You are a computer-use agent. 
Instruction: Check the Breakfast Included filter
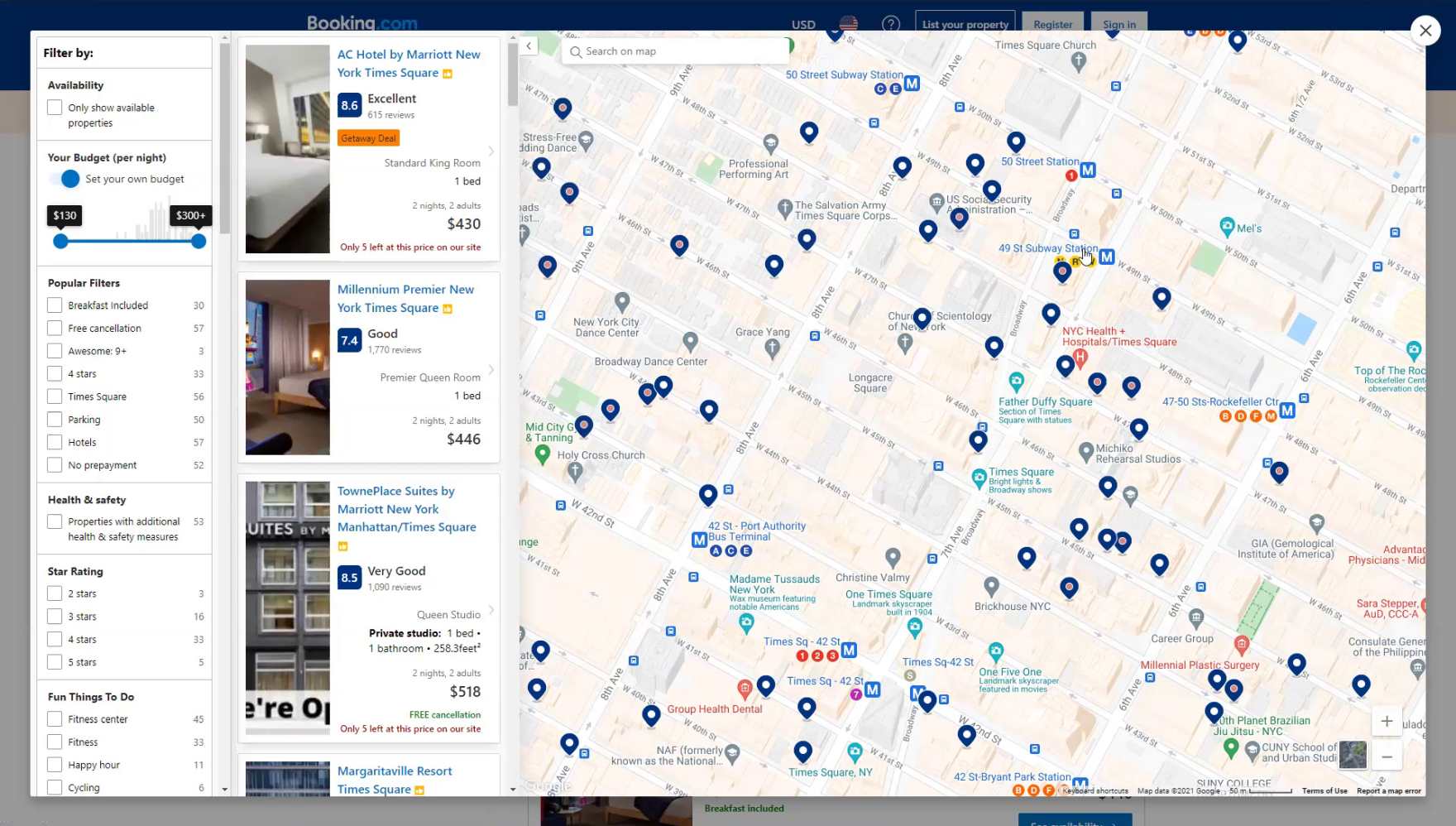click(x=55, y=305)
